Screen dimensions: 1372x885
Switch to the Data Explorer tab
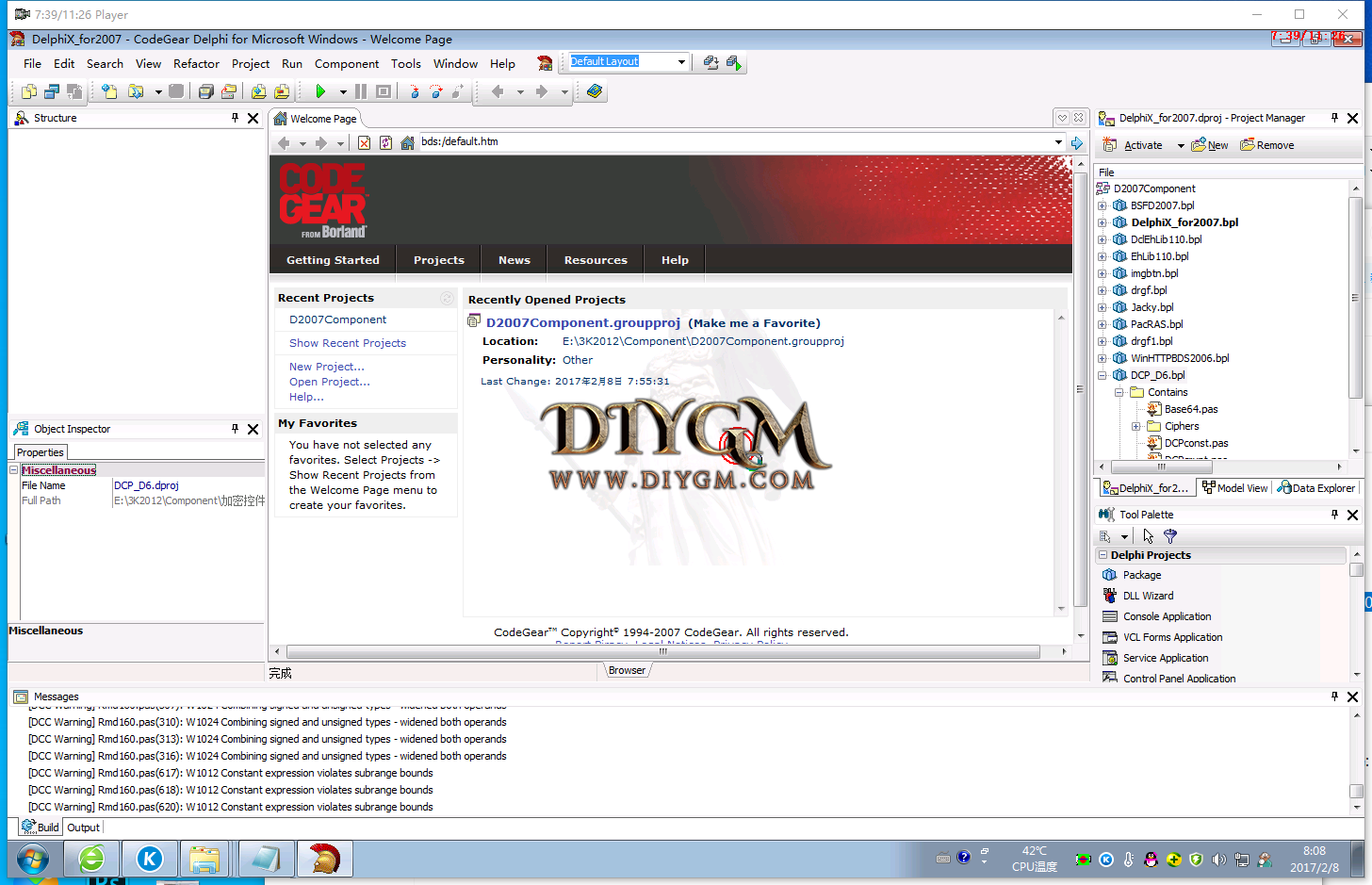click(1316, 487)
